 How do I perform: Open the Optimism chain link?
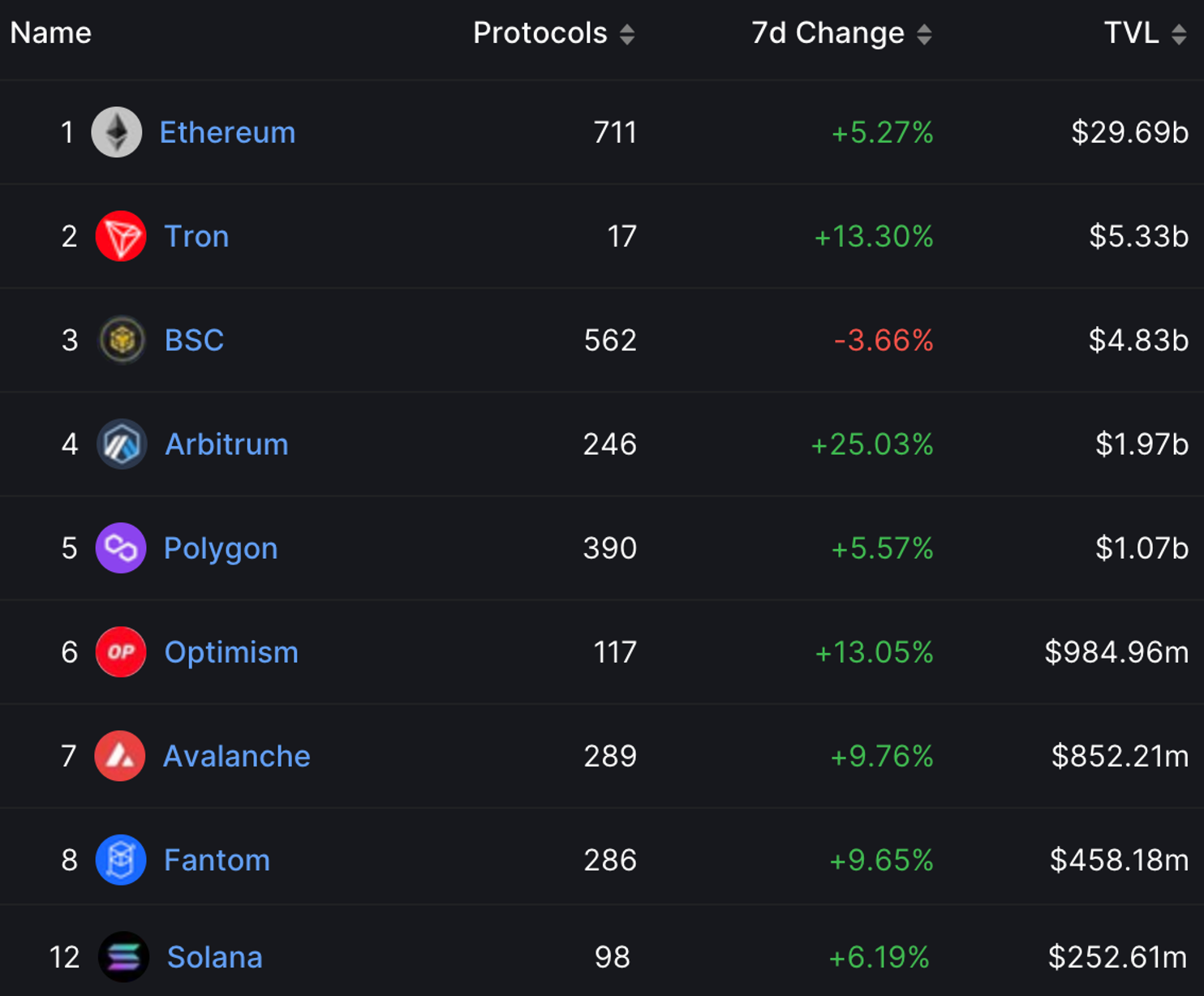(231, 652)
